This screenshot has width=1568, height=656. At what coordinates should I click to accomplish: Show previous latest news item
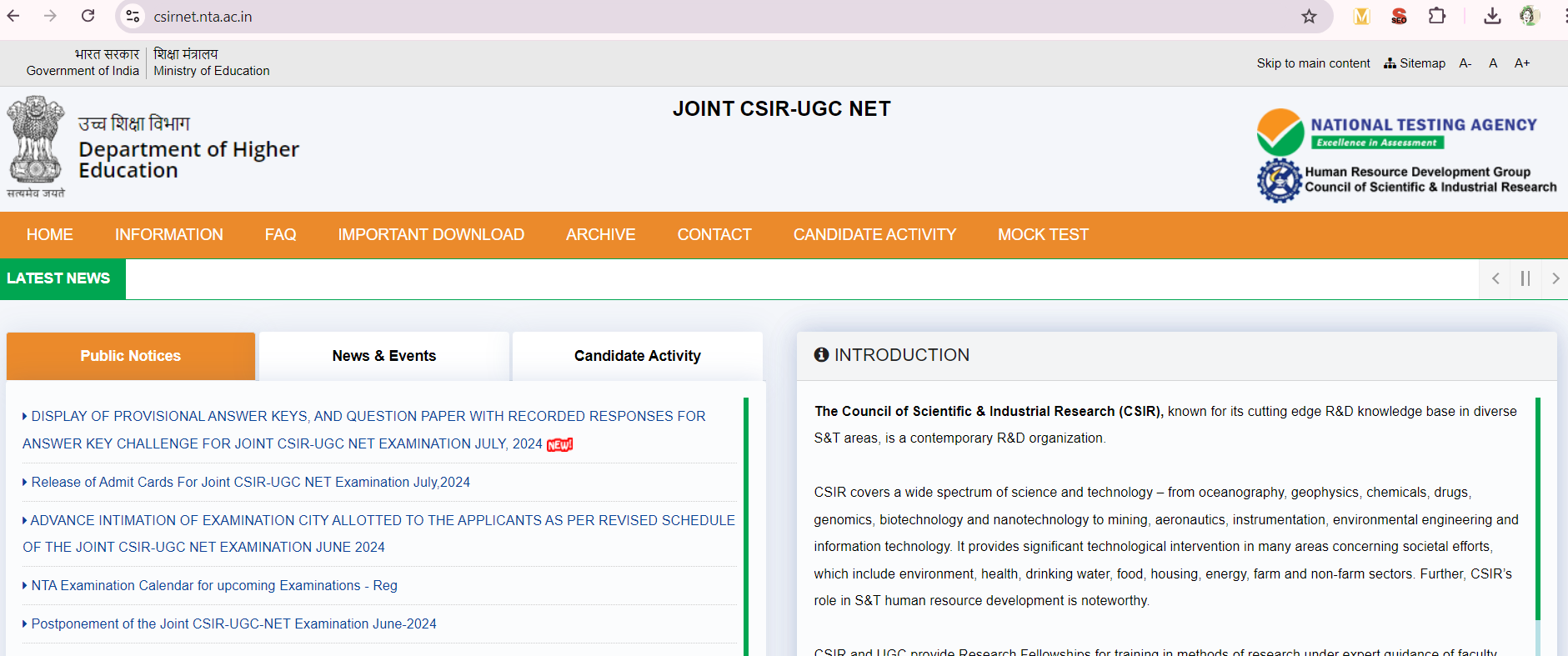[1495, 278]
